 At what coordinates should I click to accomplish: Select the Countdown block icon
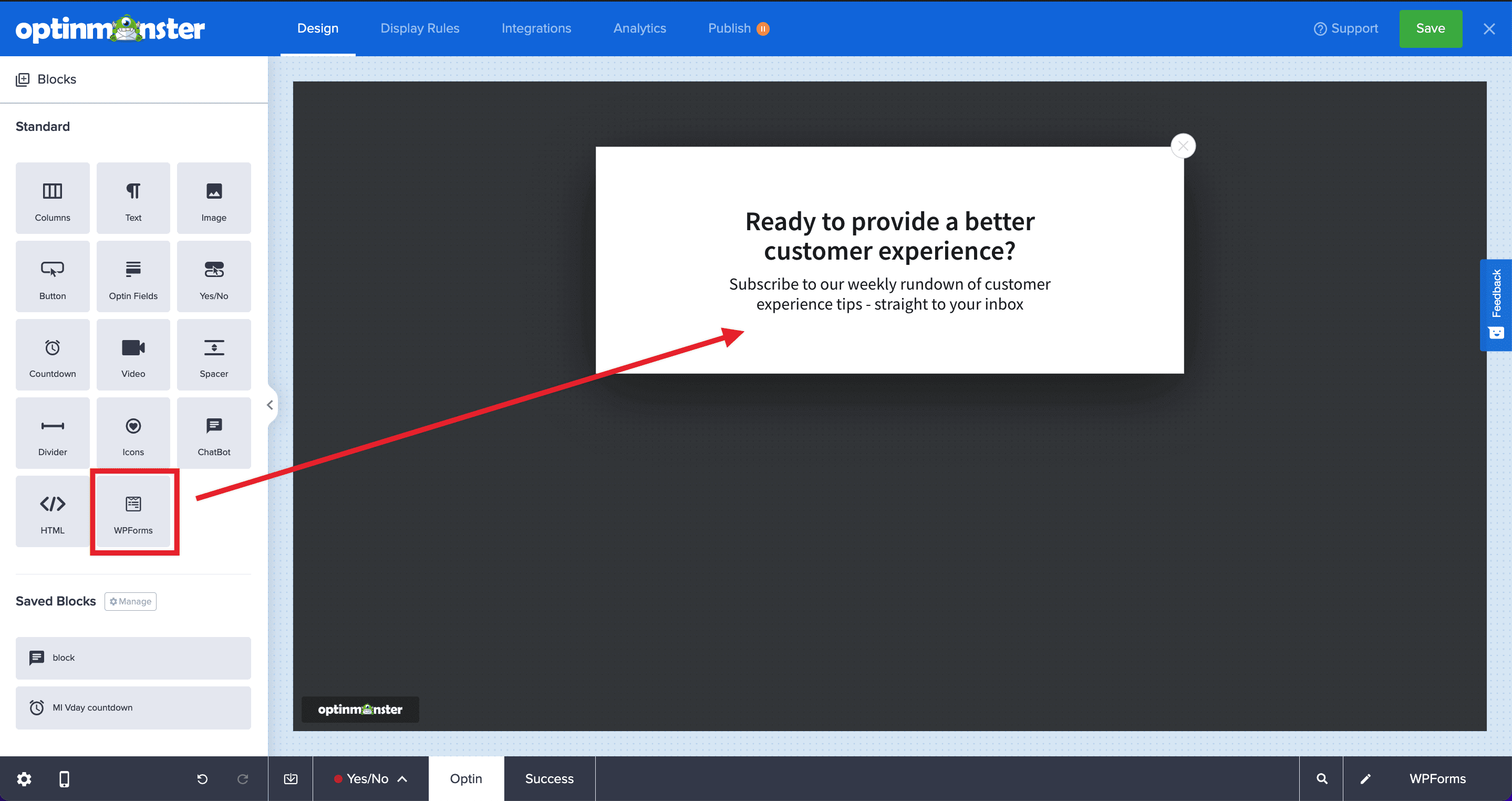tap(52, 347)
